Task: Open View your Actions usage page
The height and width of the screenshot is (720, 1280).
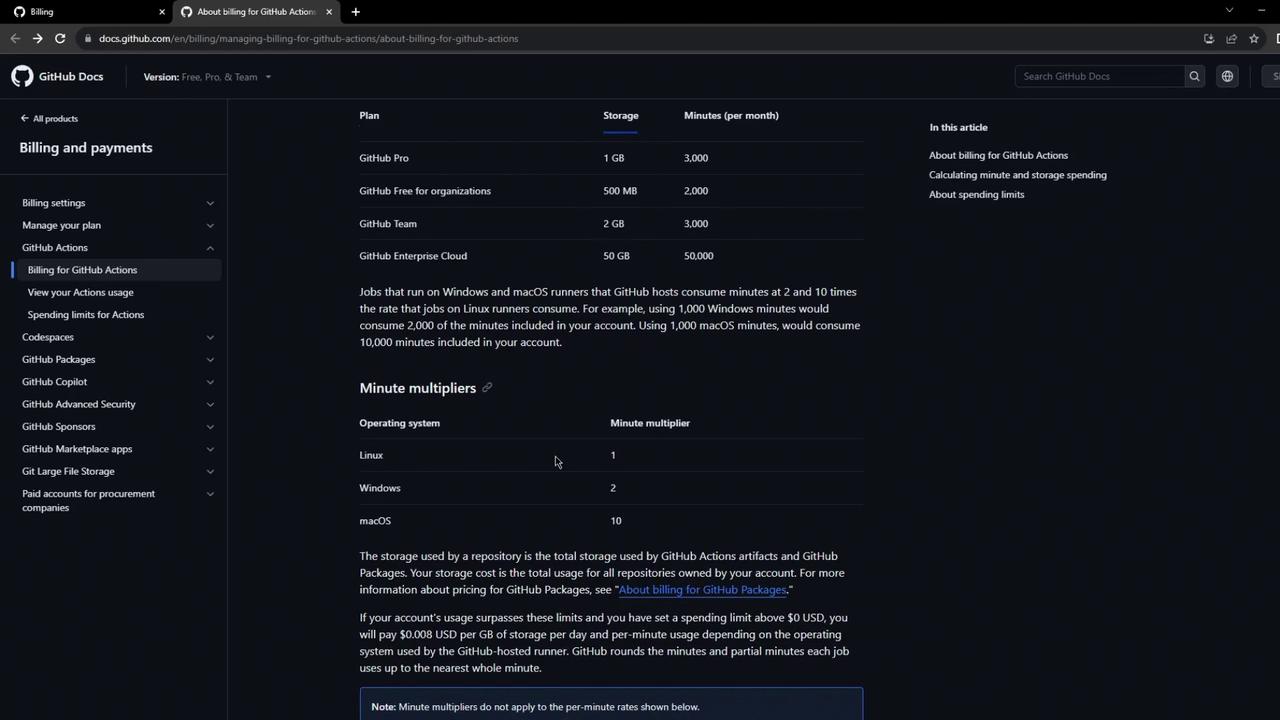Action: (x=80, y=292)
